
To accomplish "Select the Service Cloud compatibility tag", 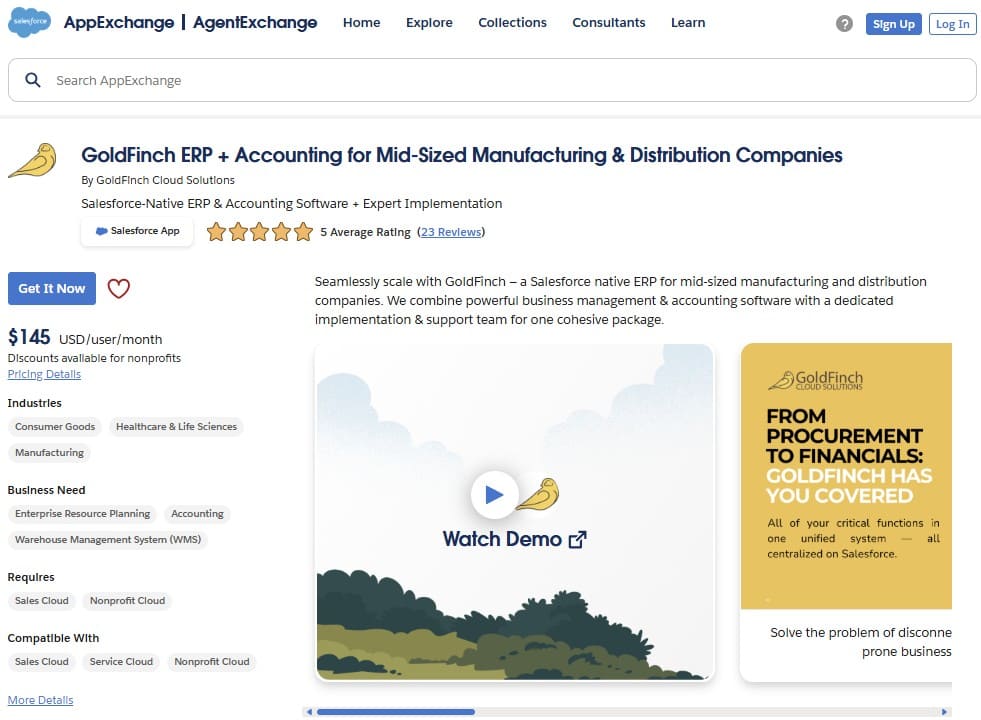I will (x=121, y=662).
